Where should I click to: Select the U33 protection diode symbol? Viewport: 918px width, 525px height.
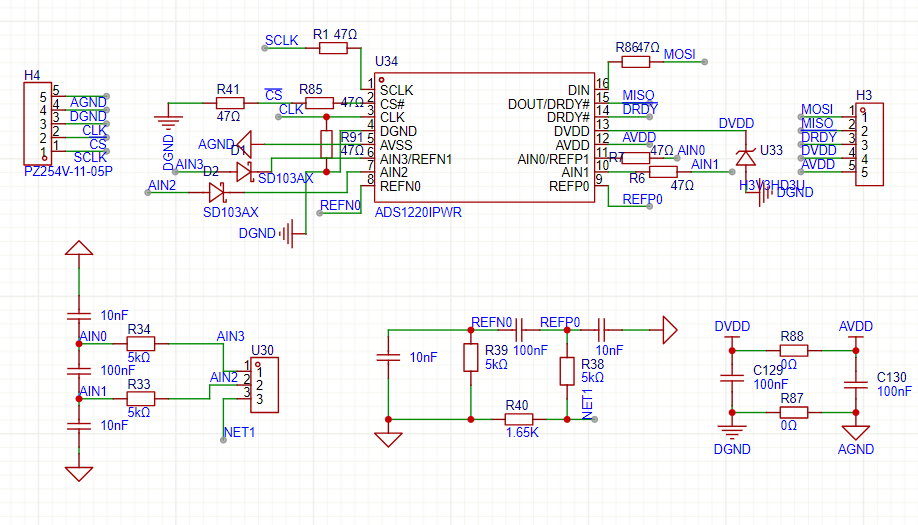click(744, 157)
